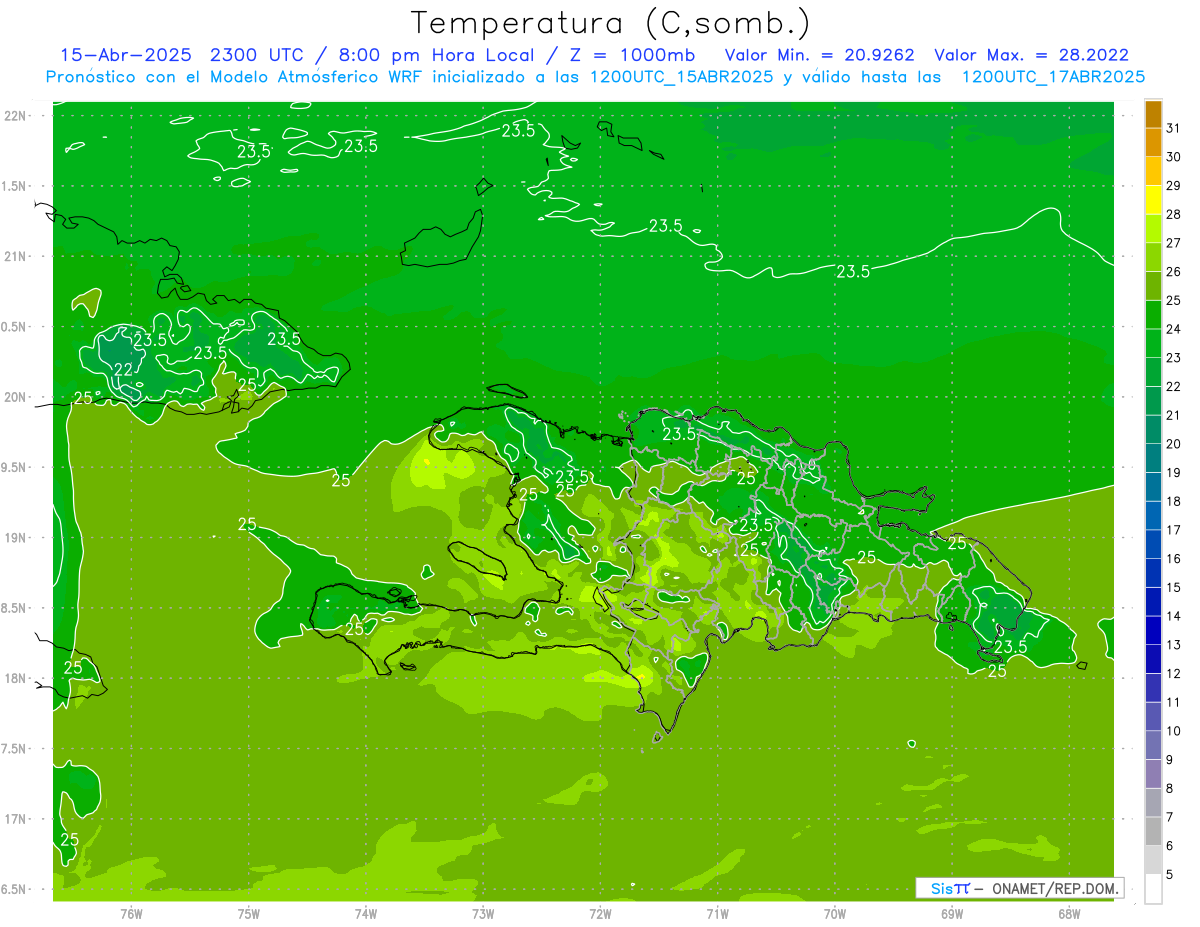Click the legend scale number "28"

(1174, 214)
